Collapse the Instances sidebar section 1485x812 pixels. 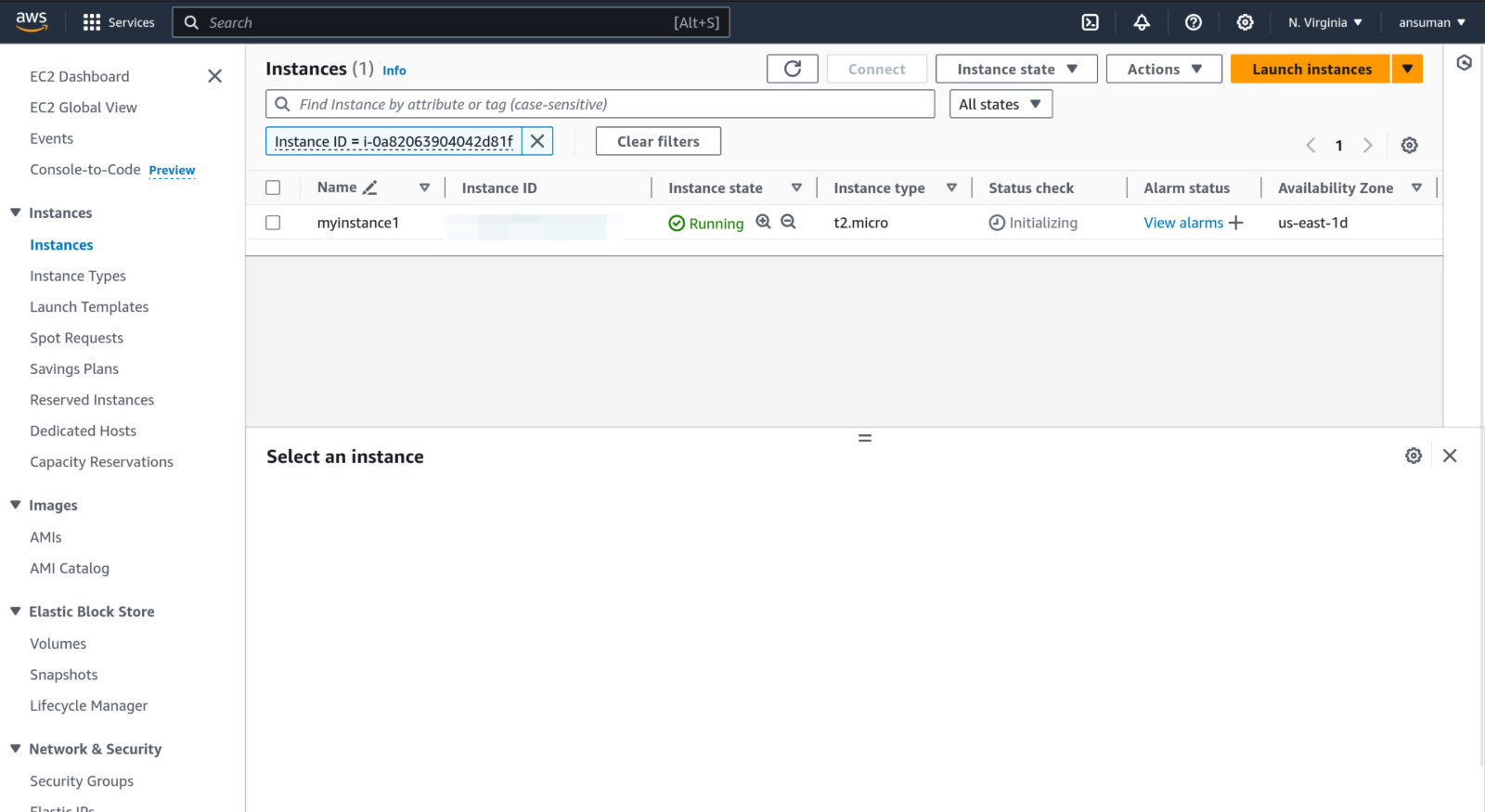coord(16,213)
